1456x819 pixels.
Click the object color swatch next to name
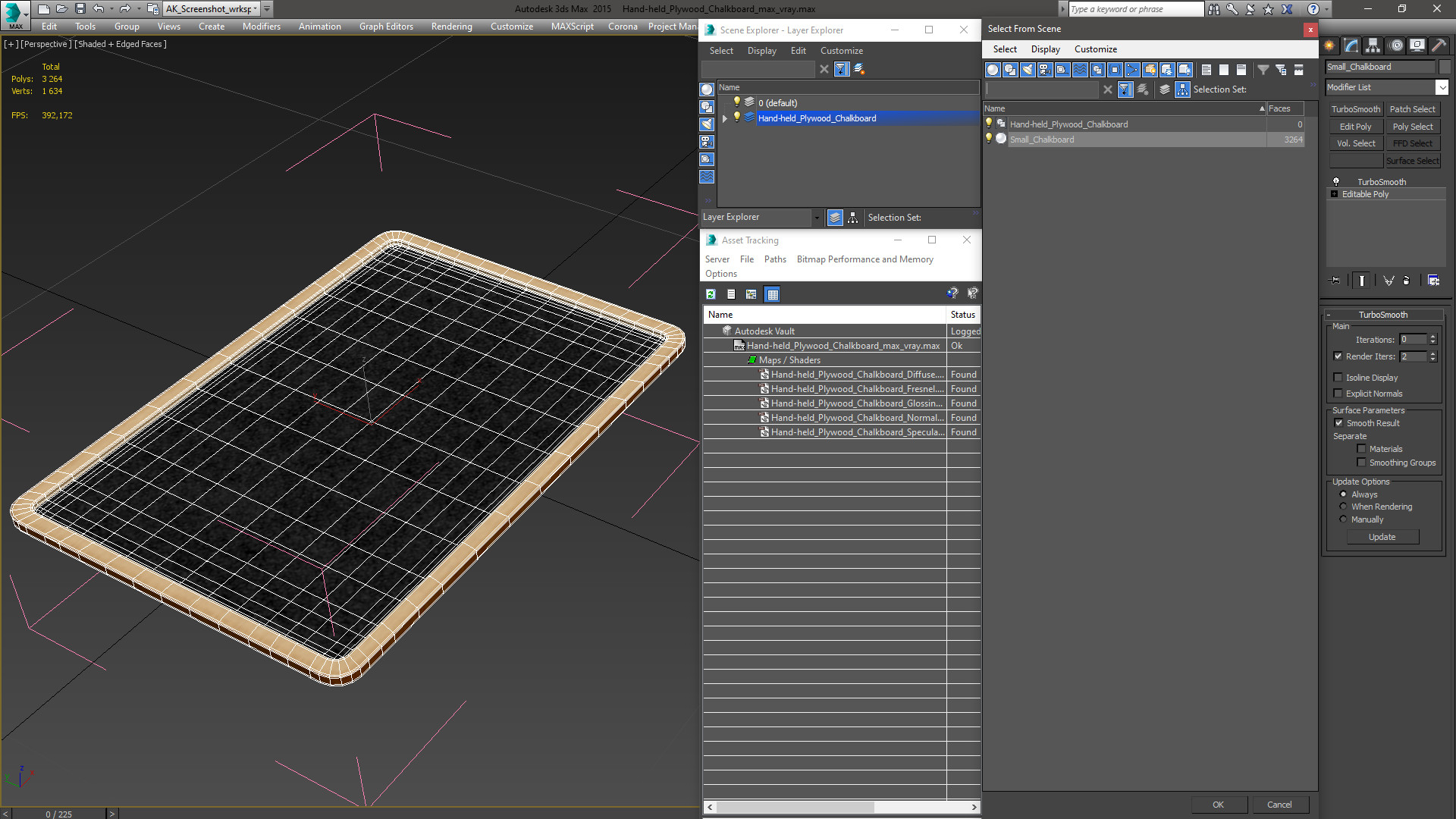click(1445, 67)
